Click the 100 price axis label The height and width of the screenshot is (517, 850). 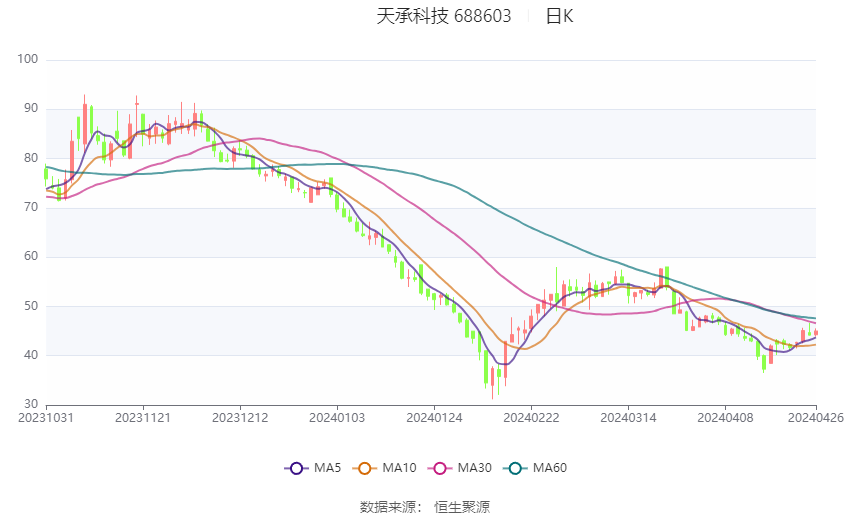coord(28,59)
